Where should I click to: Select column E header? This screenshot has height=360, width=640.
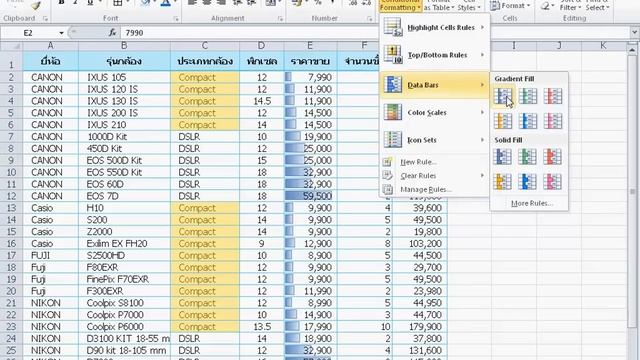click(x=310, y=46)
